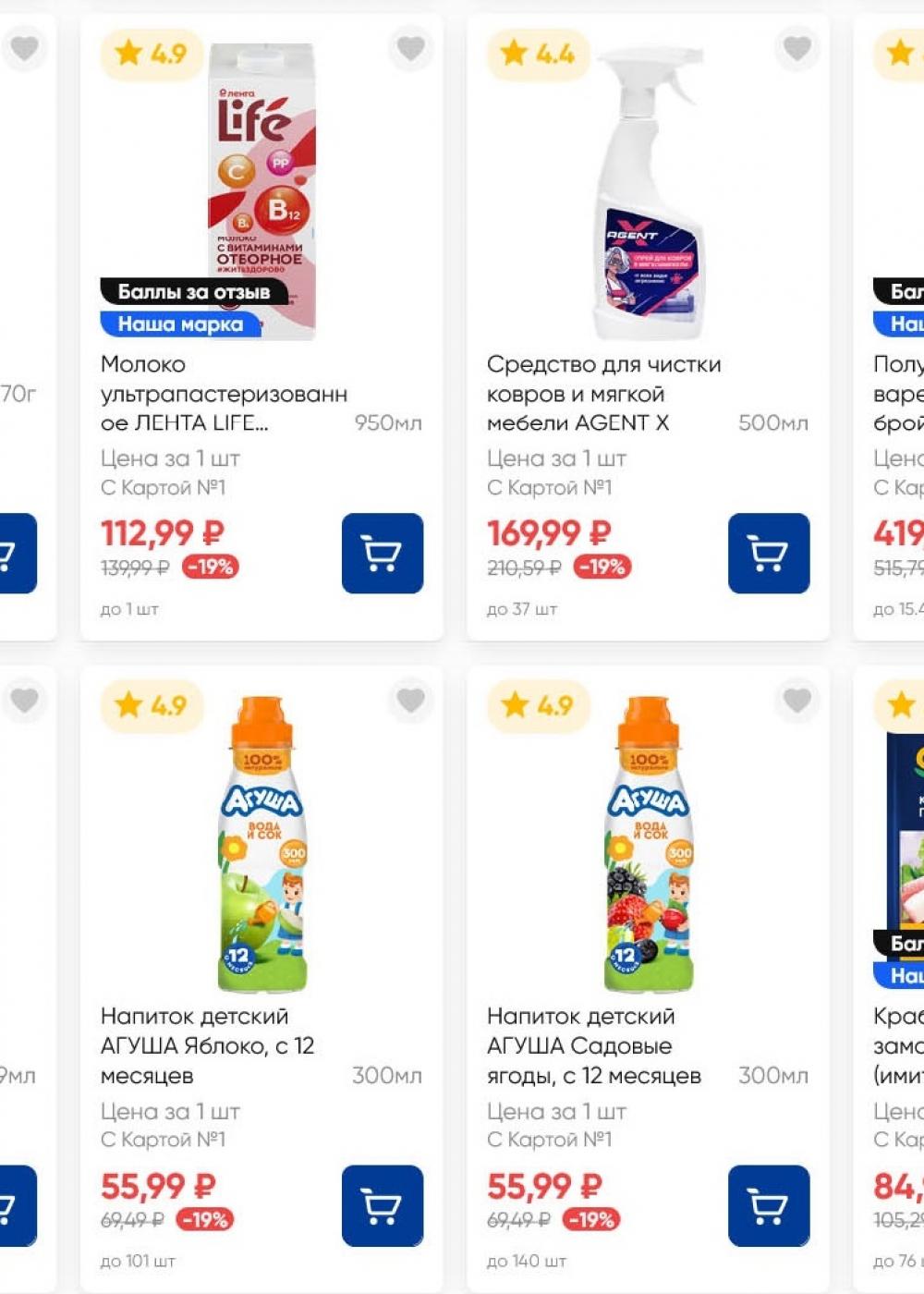
Task: Favorite the Агуша Садовые ягоды drink
Action: click(x=796, y=700)
